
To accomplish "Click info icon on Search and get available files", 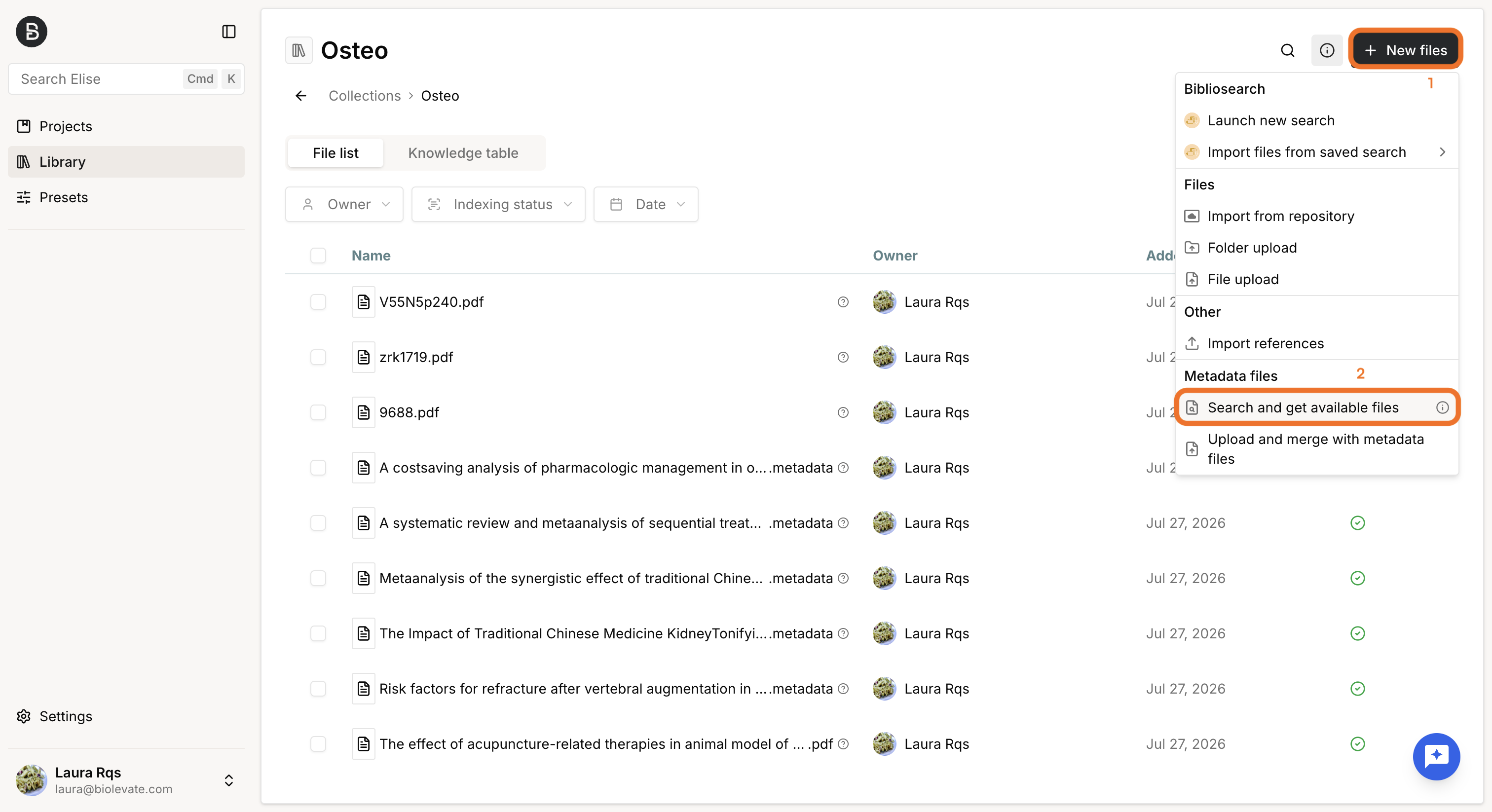I will coord(1442,408).
